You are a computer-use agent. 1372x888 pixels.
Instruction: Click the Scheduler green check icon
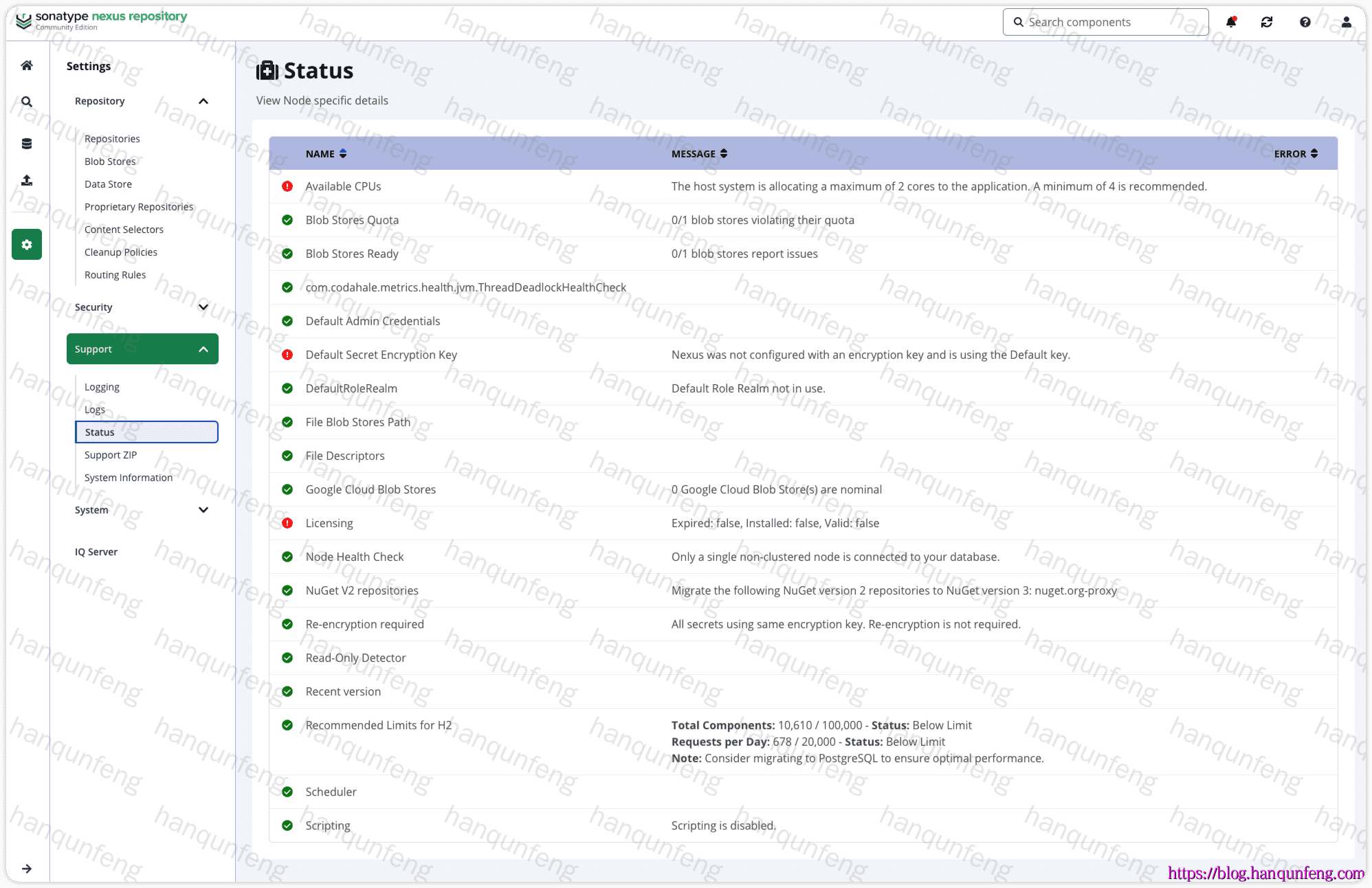287,792
